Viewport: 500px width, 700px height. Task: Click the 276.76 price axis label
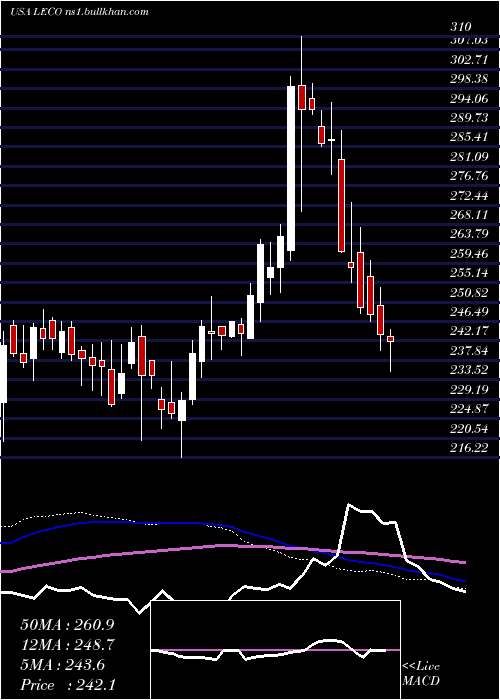point(469,175)
